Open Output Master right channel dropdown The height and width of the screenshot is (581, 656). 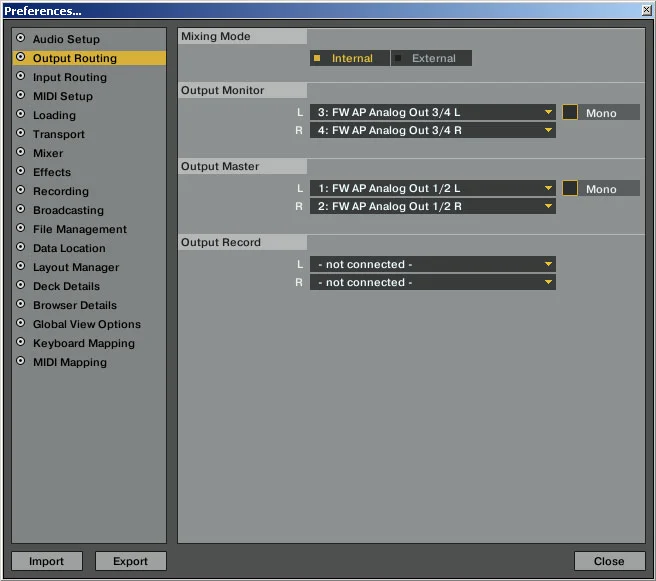click(x=432, y=206)
